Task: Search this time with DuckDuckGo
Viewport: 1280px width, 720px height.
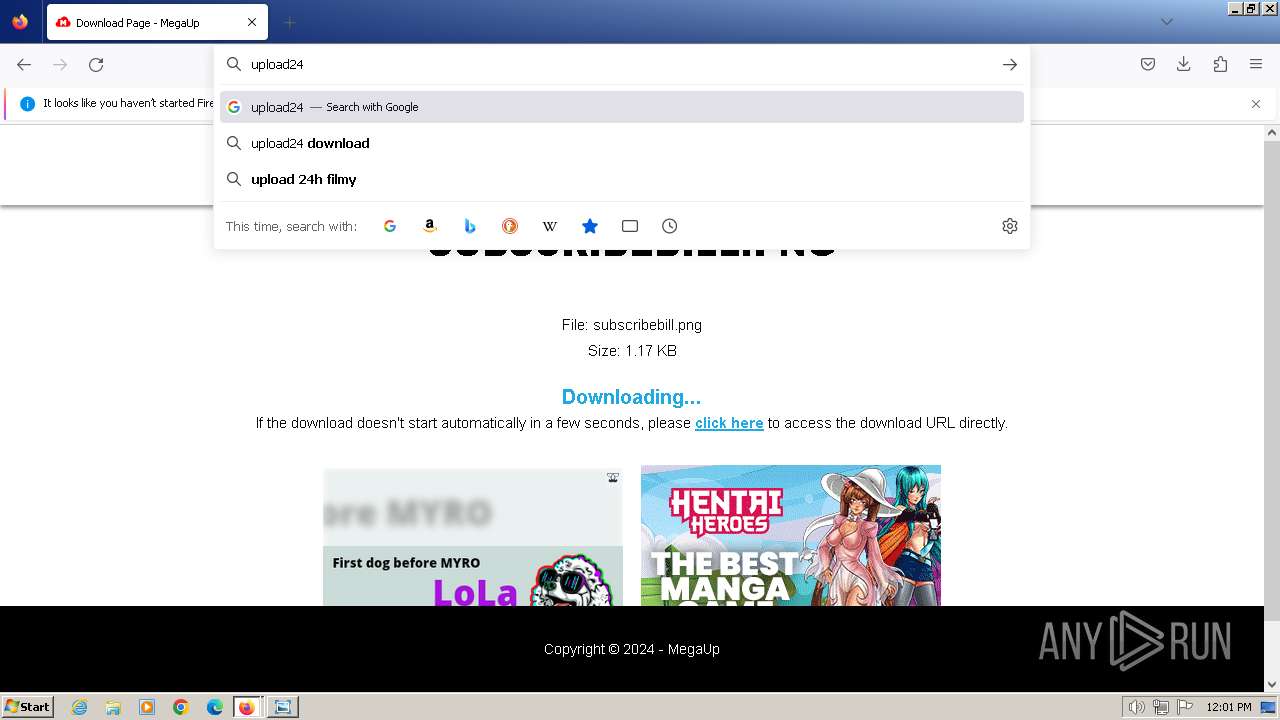Action: tap(510, 226)
